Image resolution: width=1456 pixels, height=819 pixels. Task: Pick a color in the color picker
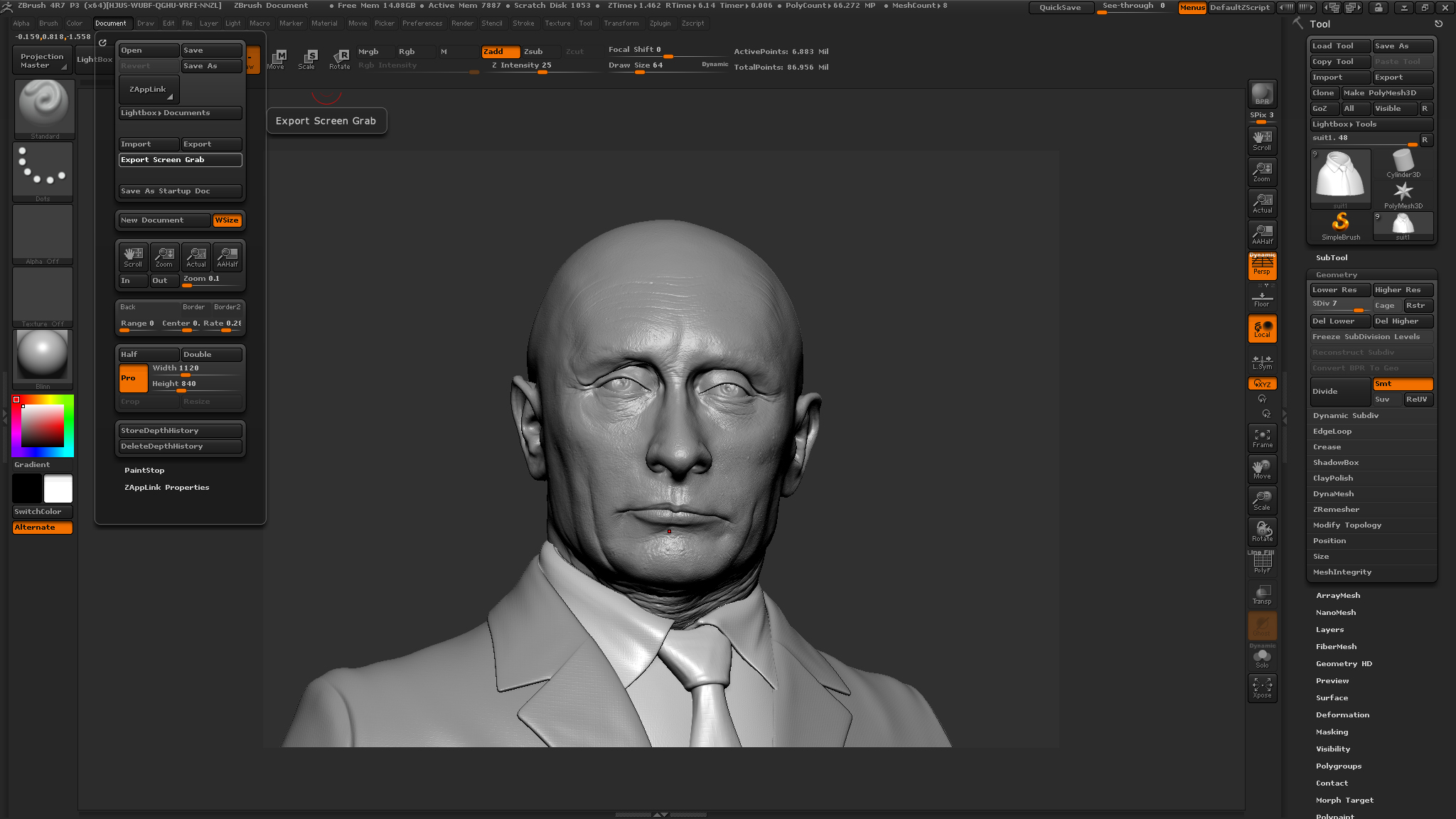pos(43,426)
